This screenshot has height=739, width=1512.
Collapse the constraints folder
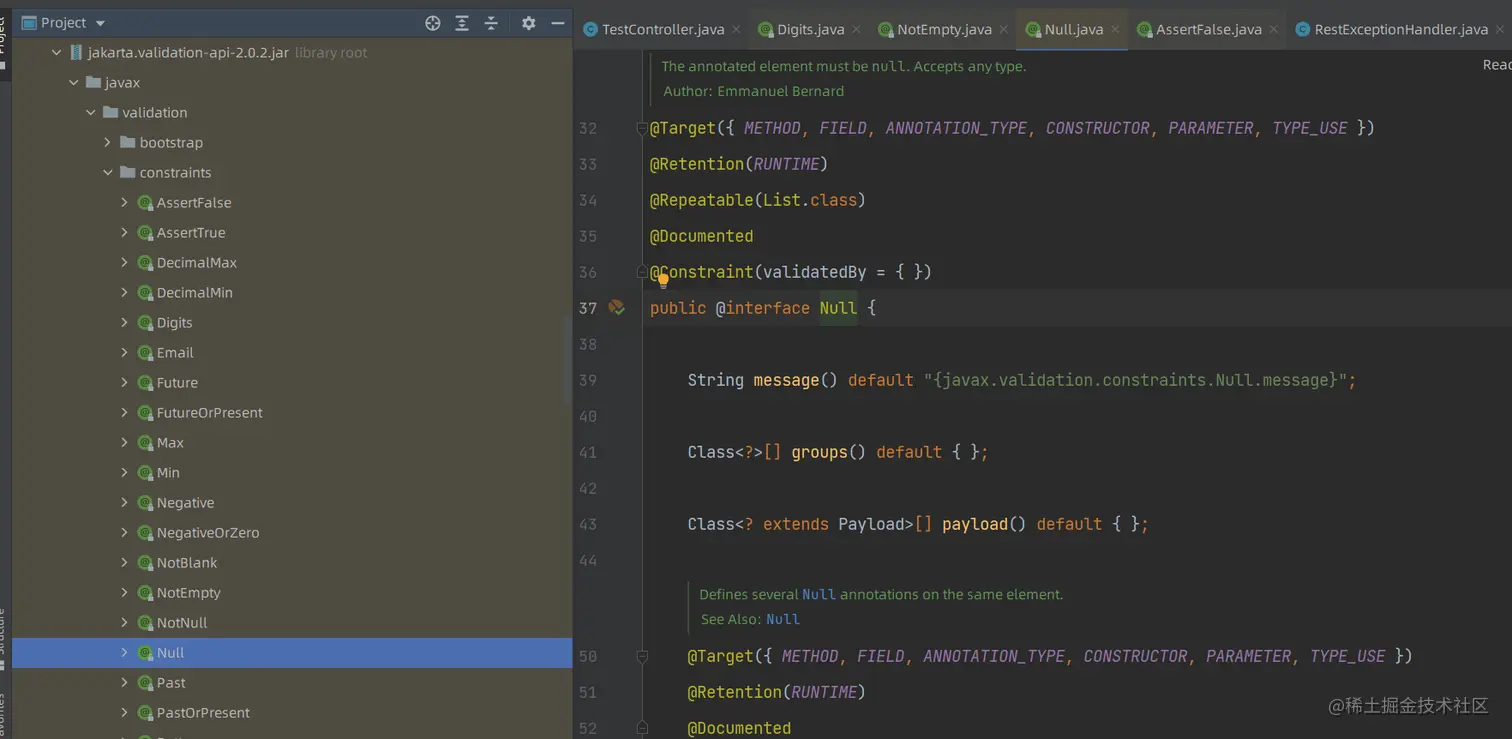[108, 173]
